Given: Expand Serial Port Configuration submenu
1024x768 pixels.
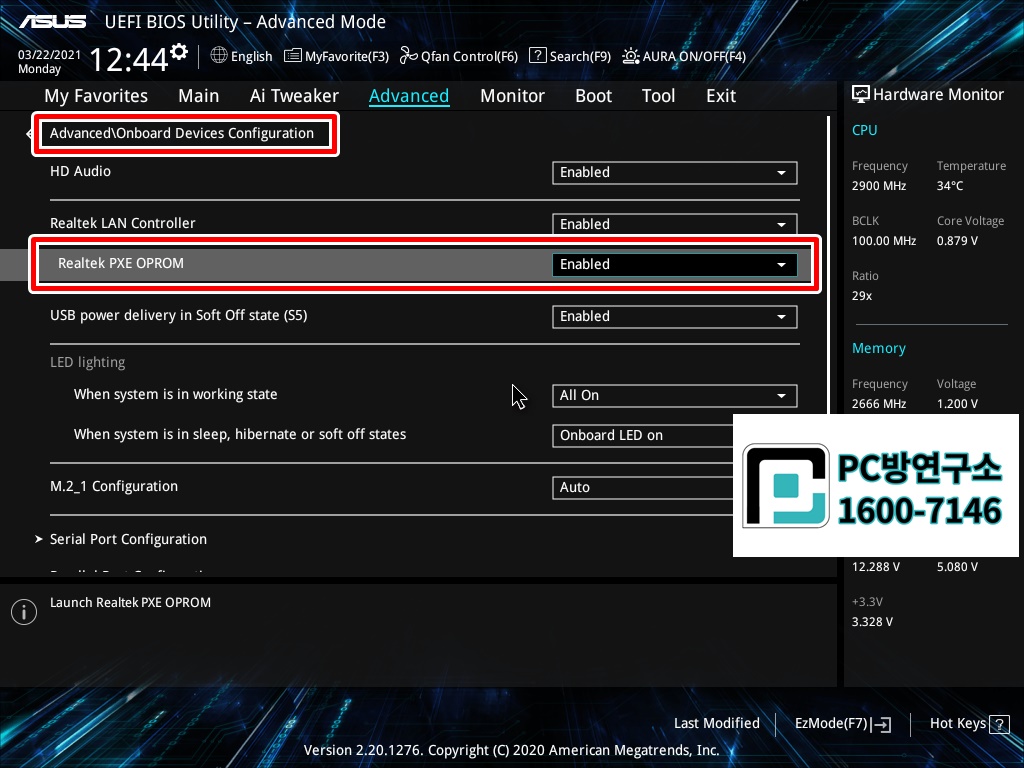Looking at the screenshot, I should [128, 539].
